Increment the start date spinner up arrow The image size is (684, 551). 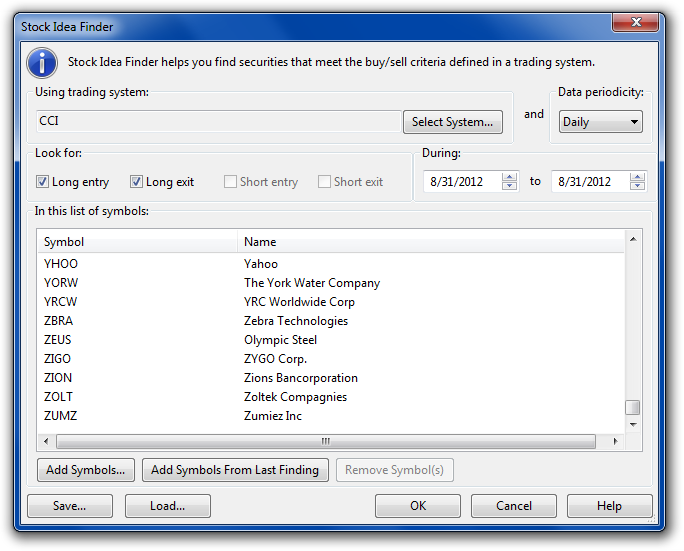pos(509,177)
